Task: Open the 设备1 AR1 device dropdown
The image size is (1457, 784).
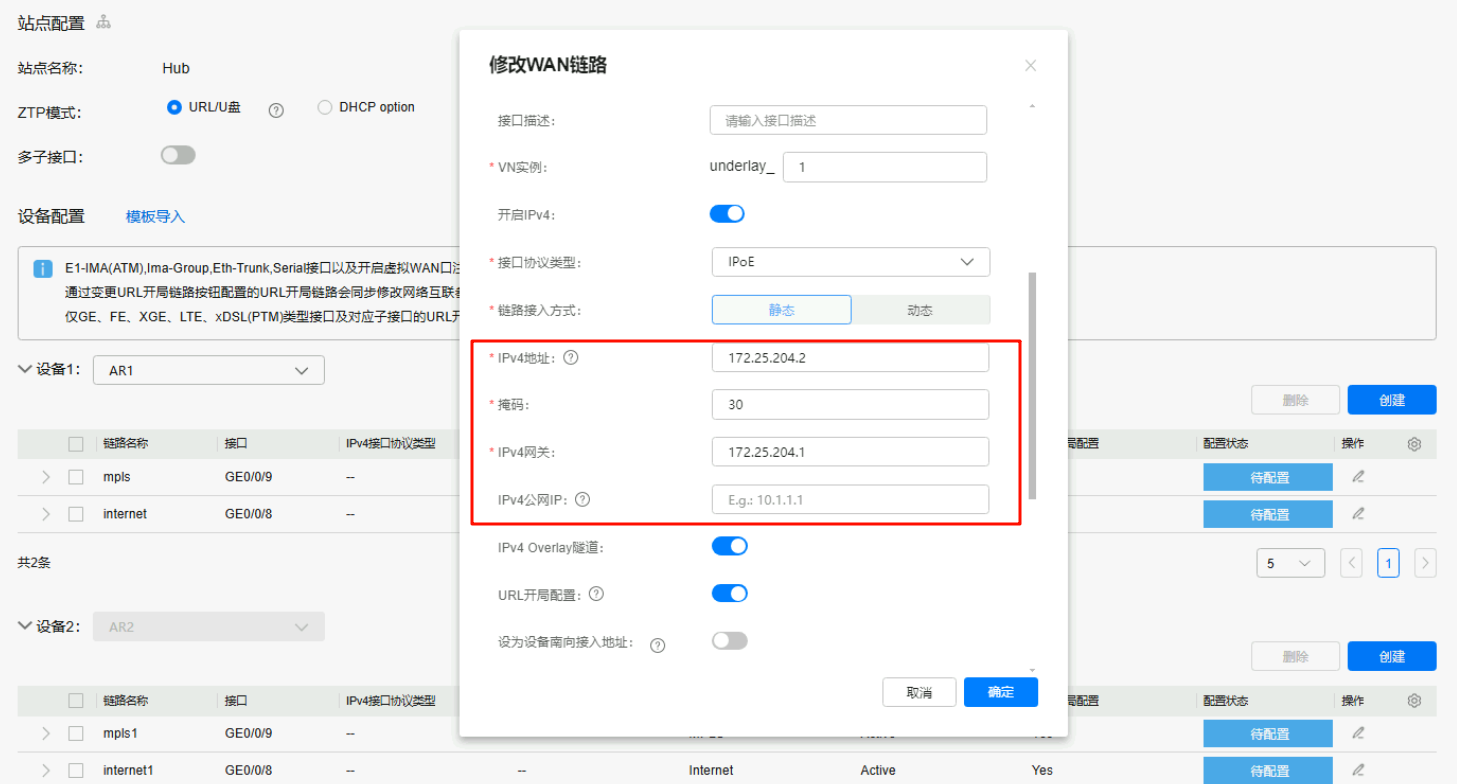Action: click(x=209, y=370)
